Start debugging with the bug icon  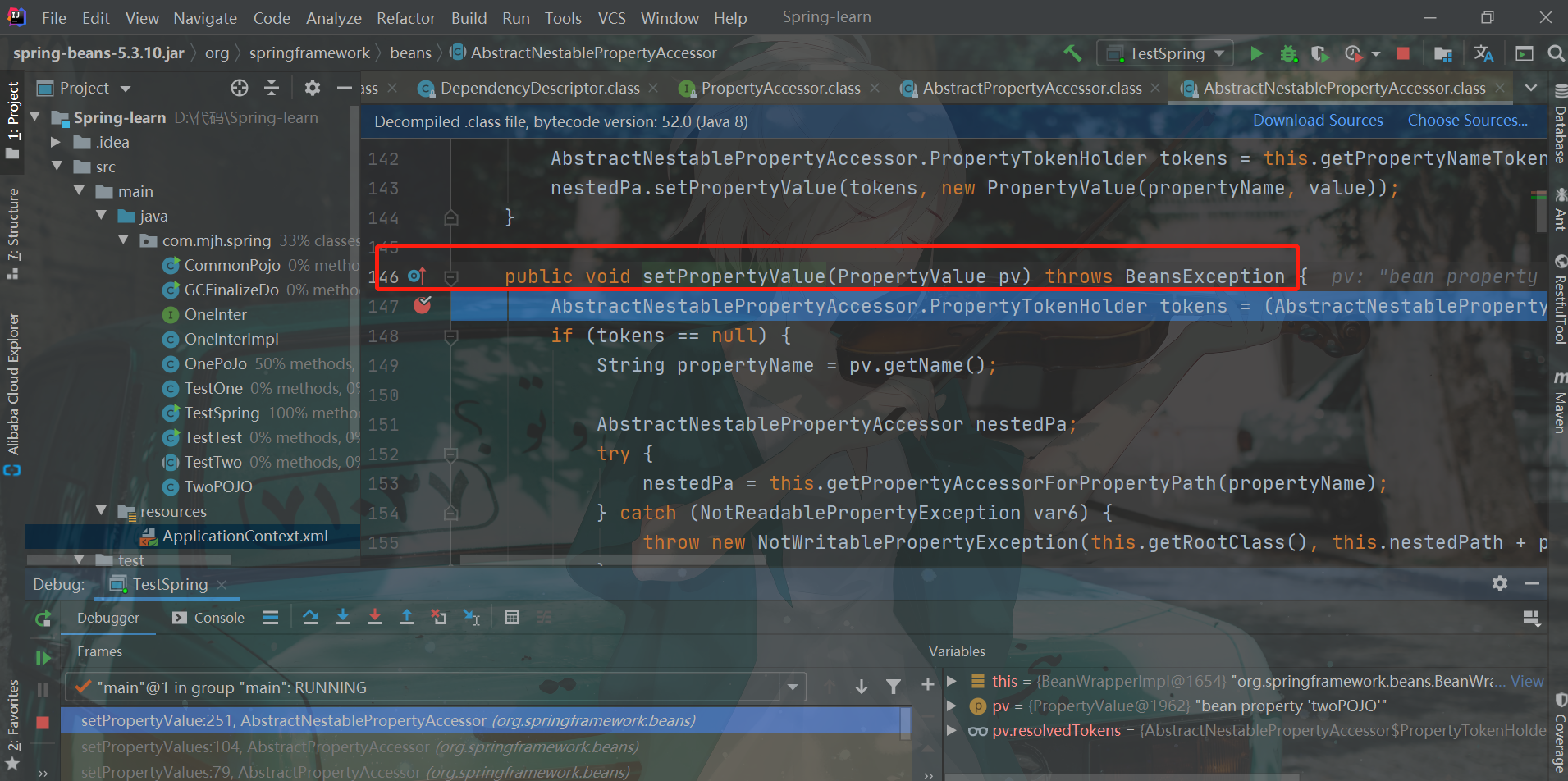point(1288,54)
